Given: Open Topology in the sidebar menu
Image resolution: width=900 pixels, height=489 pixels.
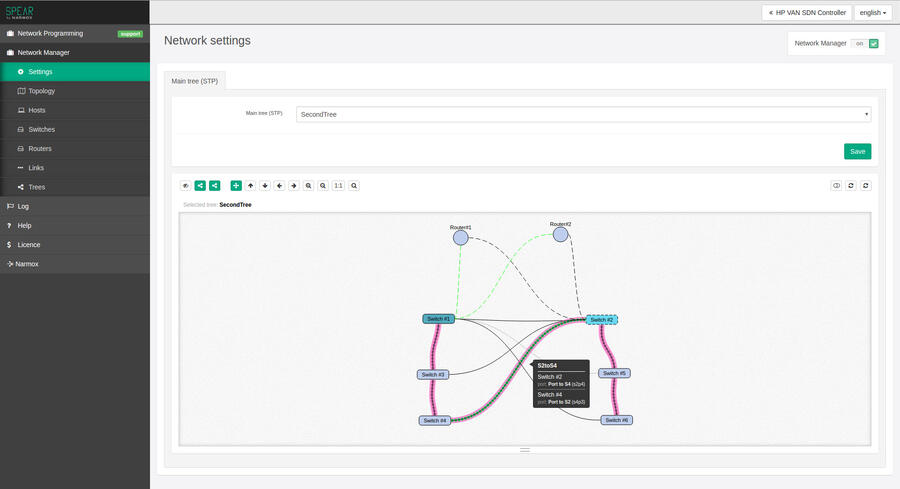Looking at the screenshot, I should (x=42, y=91).
